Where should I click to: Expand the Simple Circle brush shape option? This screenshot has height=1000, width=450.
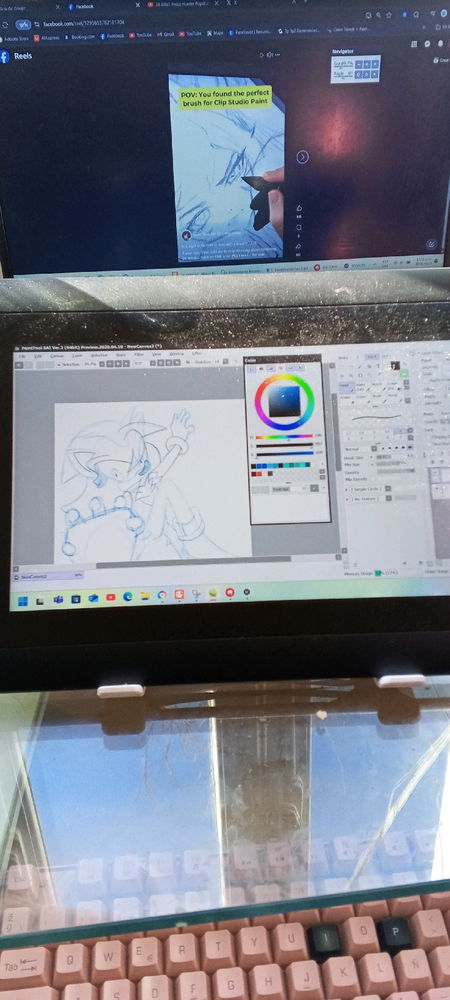click(366, 489)
